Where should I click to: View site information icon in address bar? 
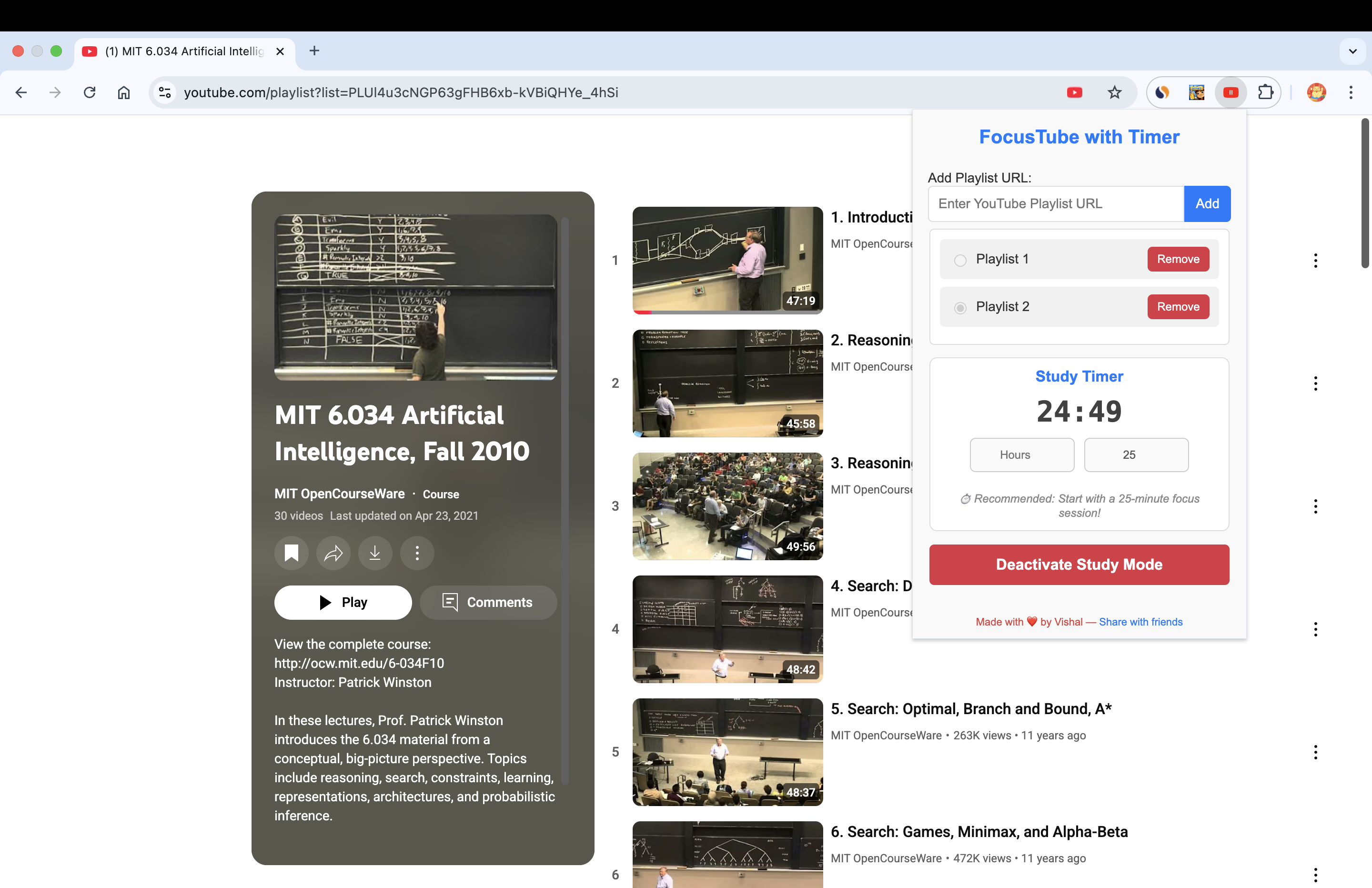click(165, 92)
